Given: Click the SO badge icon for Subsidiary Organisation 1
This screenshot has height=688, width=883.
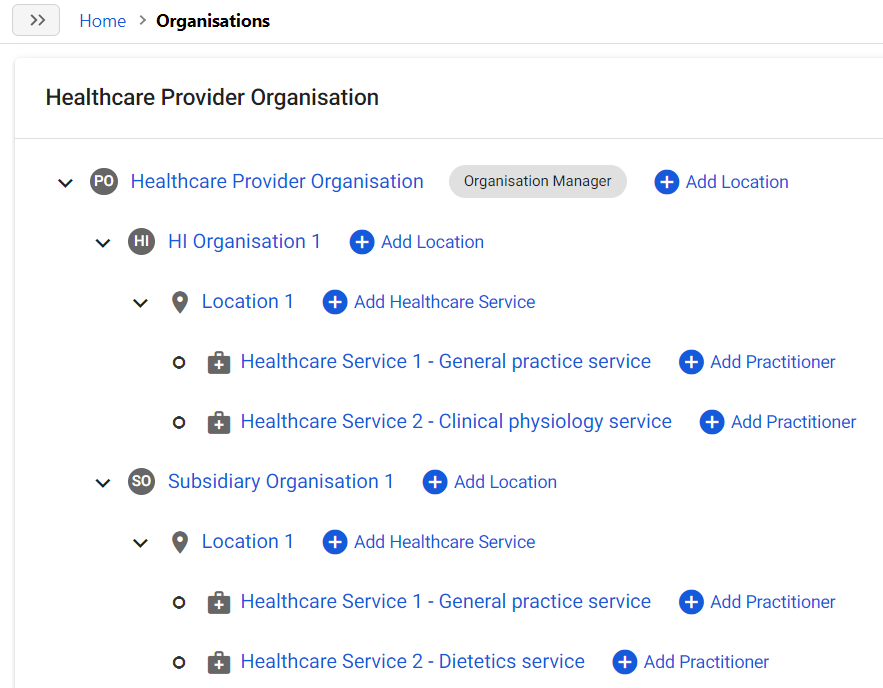Looking at the screenshot, I should point(142,481).
